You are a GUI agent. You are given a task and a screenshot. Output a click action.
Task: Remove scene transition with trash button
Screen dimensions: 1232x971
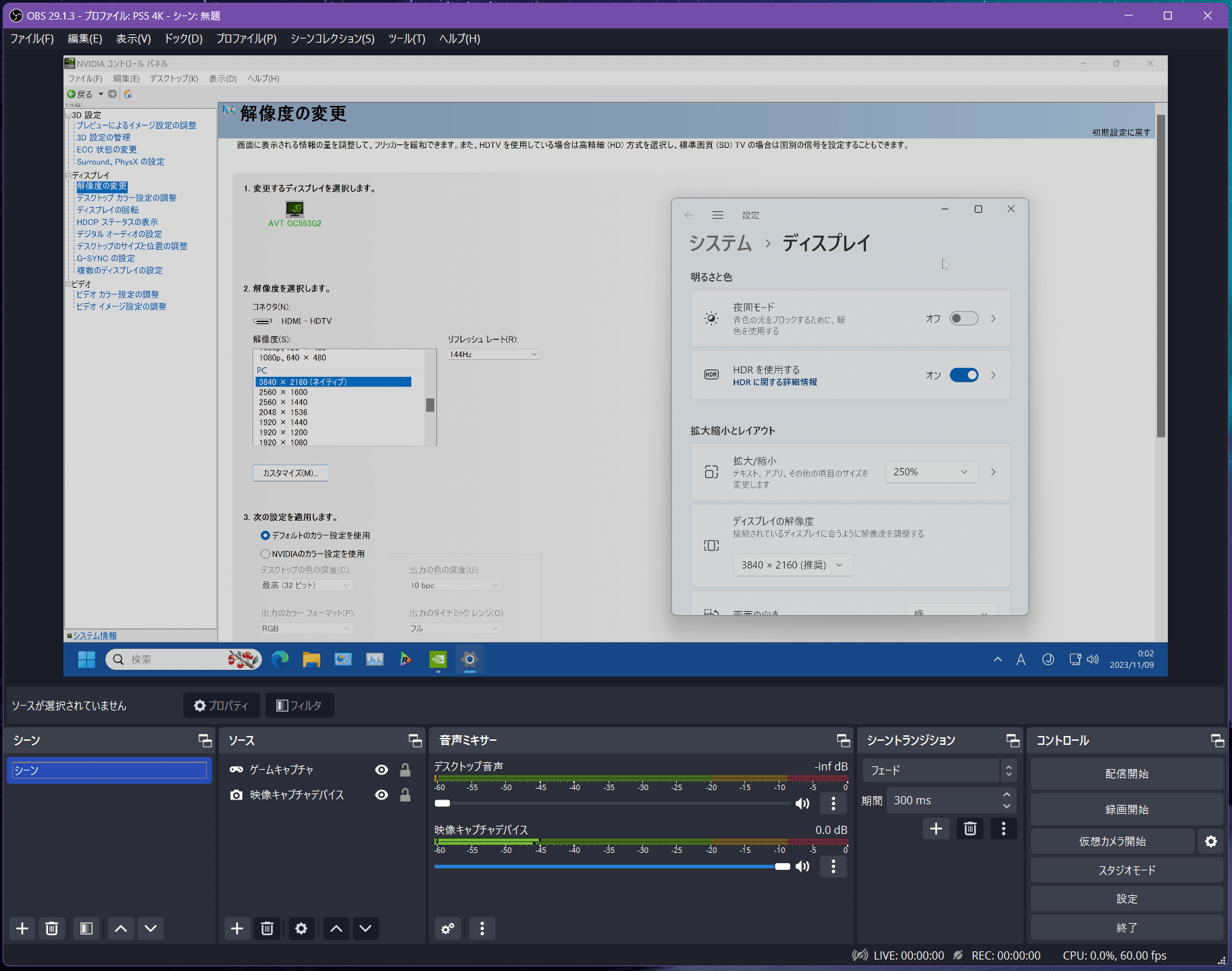coord(970,829)
